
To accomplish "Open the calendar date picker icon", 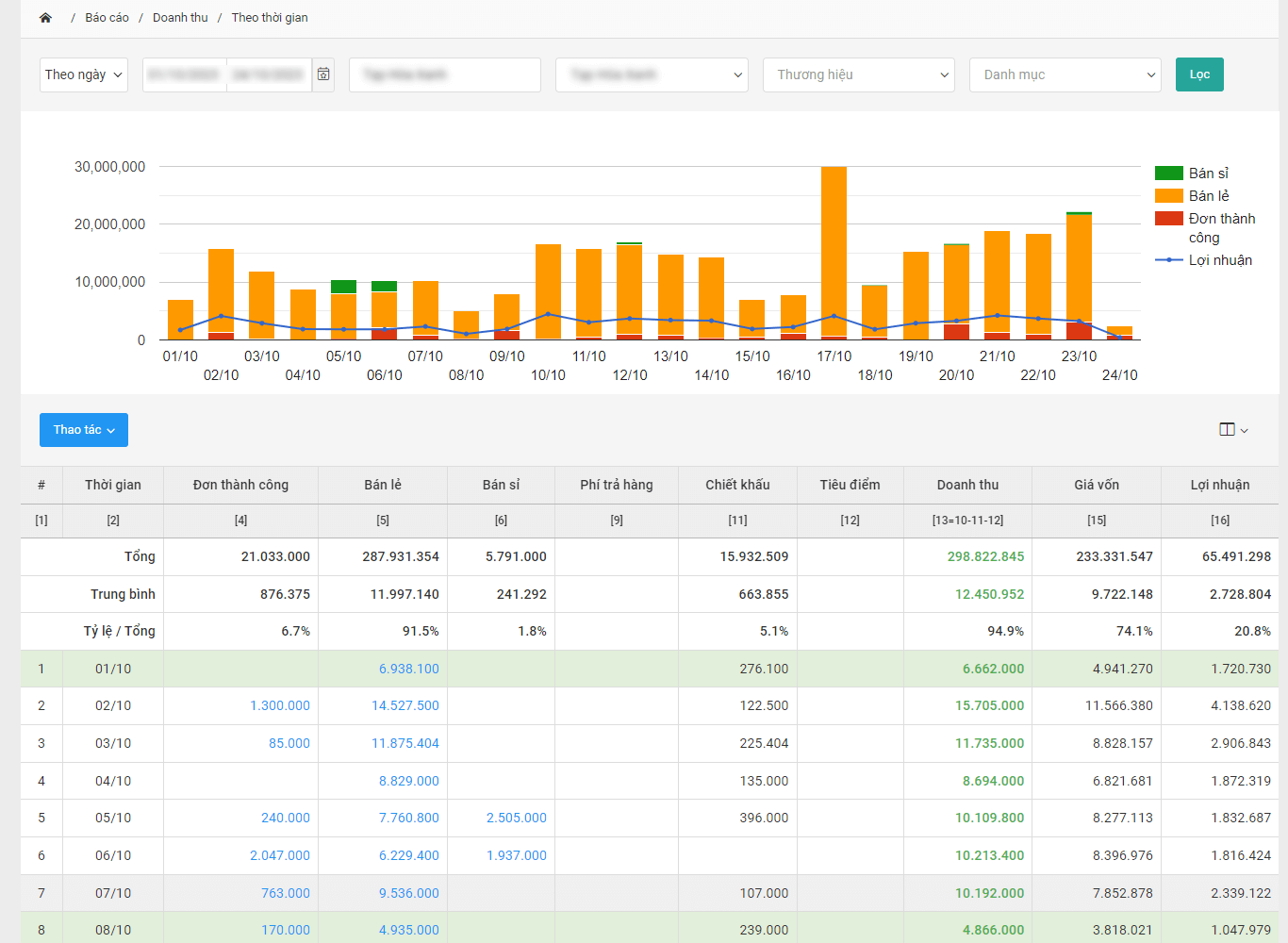I will tap(323, 74).
